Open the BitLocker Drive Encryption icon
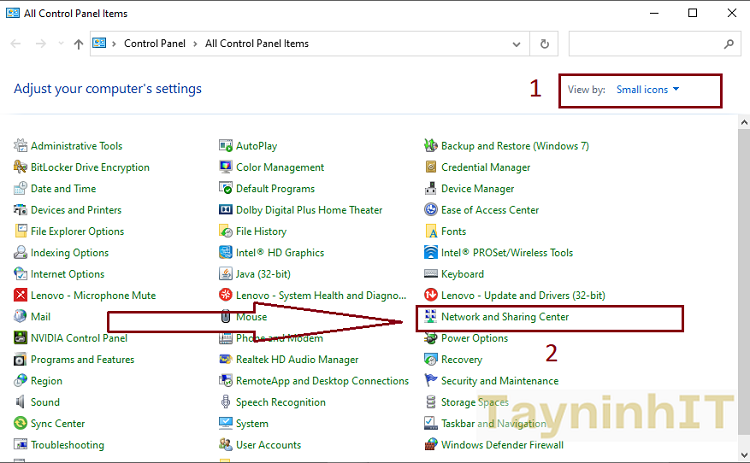Screen dimensions: 750x463 21,168
